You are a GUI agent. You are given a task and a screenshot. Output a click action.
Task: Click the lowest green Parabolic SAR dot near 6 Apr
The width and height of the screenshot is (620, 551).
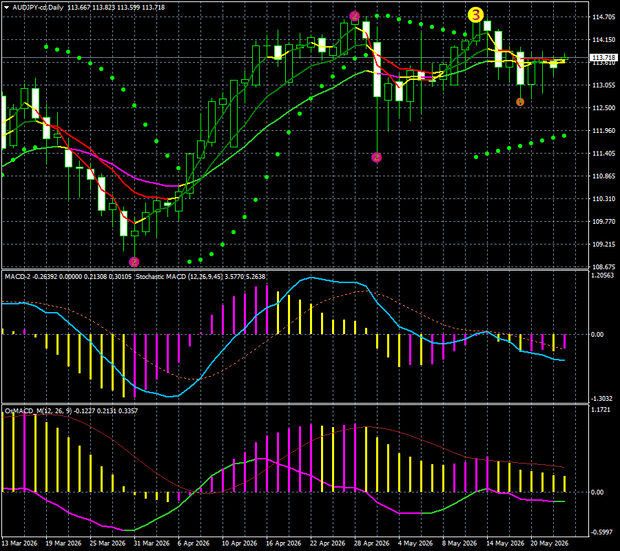[x=189, y=261]
